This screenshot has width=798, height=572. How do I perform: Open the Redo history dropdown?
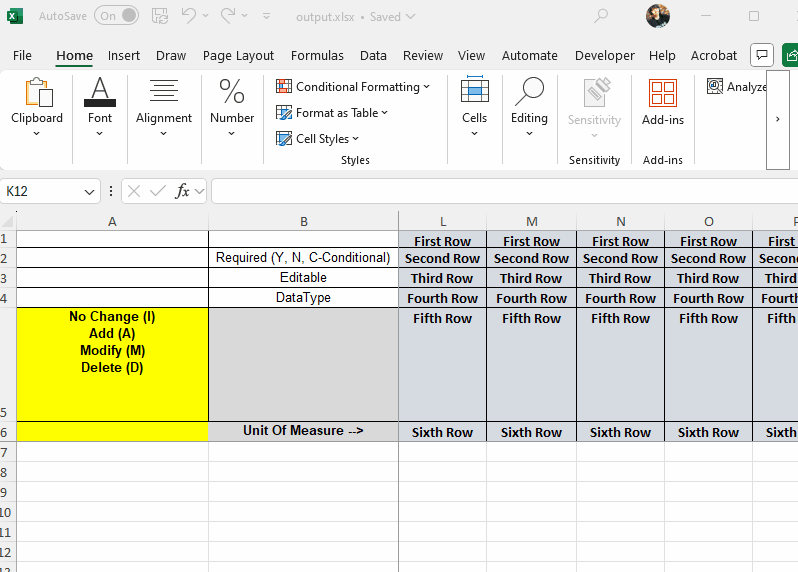coord(245,16)
